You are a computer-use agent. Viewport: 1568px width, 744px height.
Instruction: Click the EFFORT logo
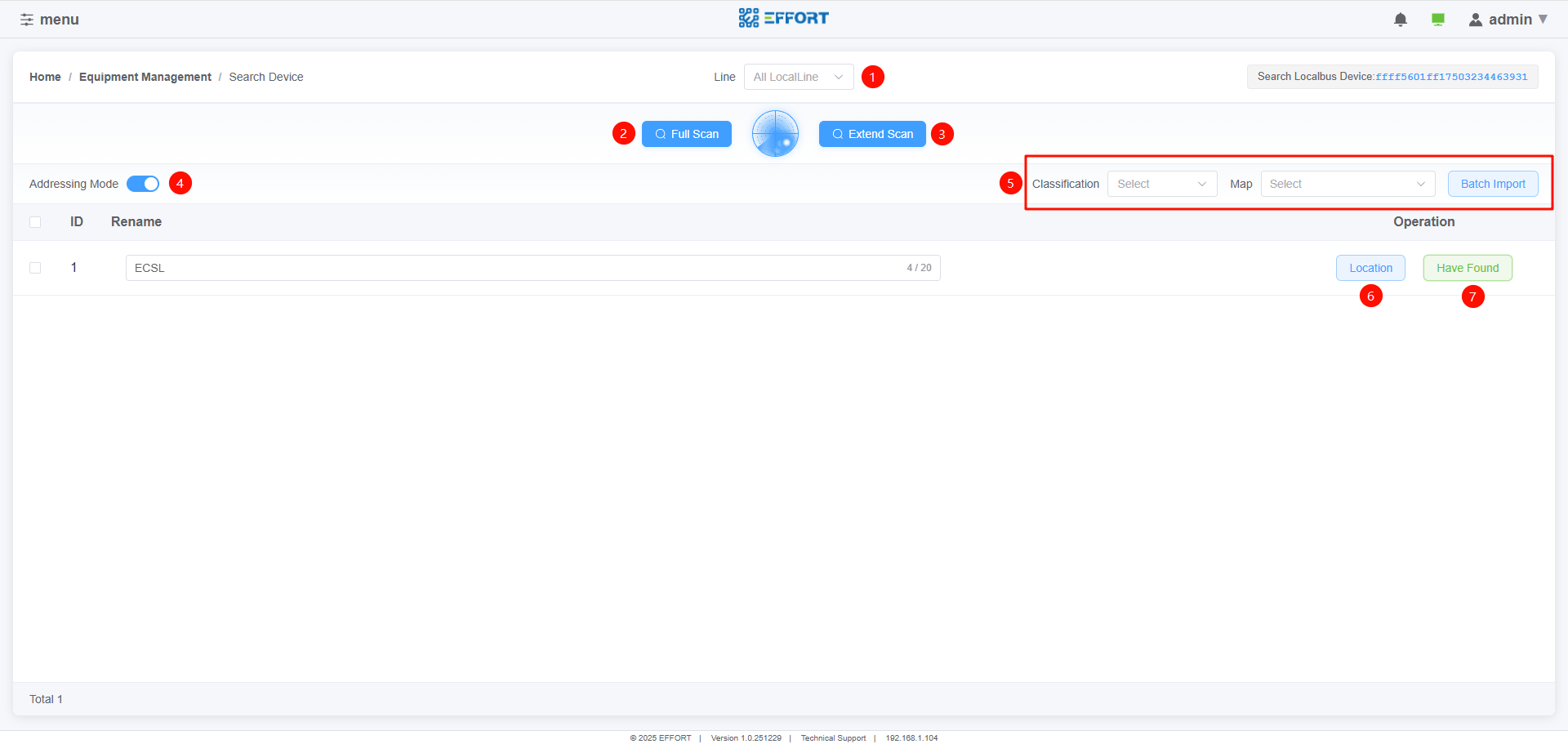coord(783,18)
